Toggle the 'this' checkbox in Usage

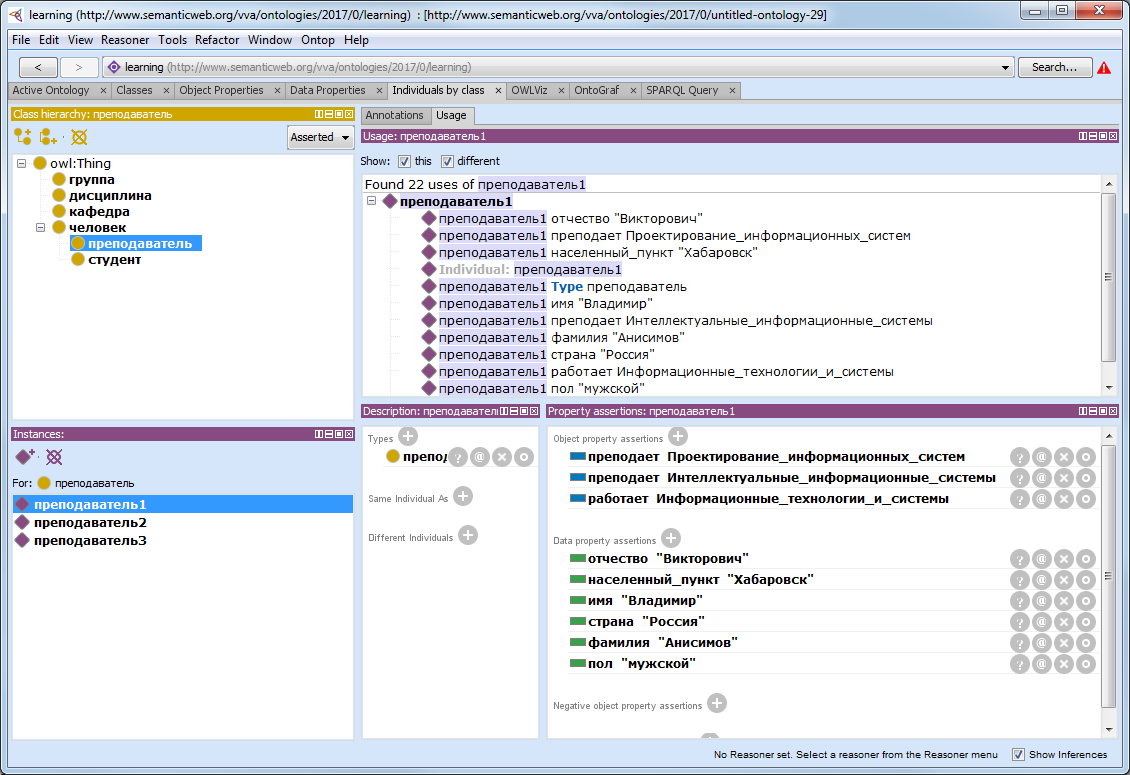[404, 161]
